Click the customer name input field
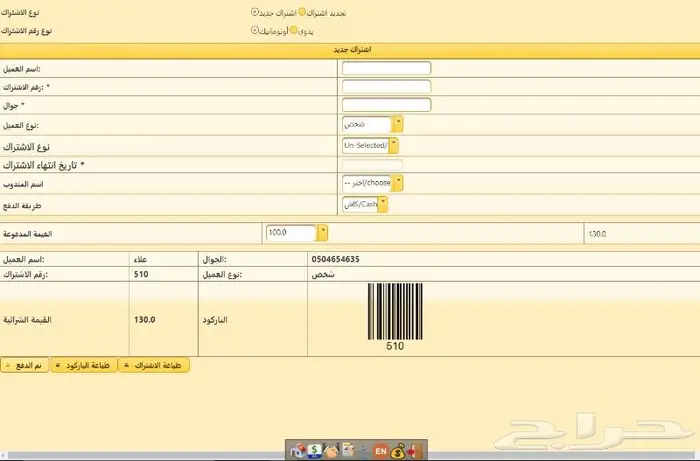The width and height of the screenshot is (700, 461). 386,68
